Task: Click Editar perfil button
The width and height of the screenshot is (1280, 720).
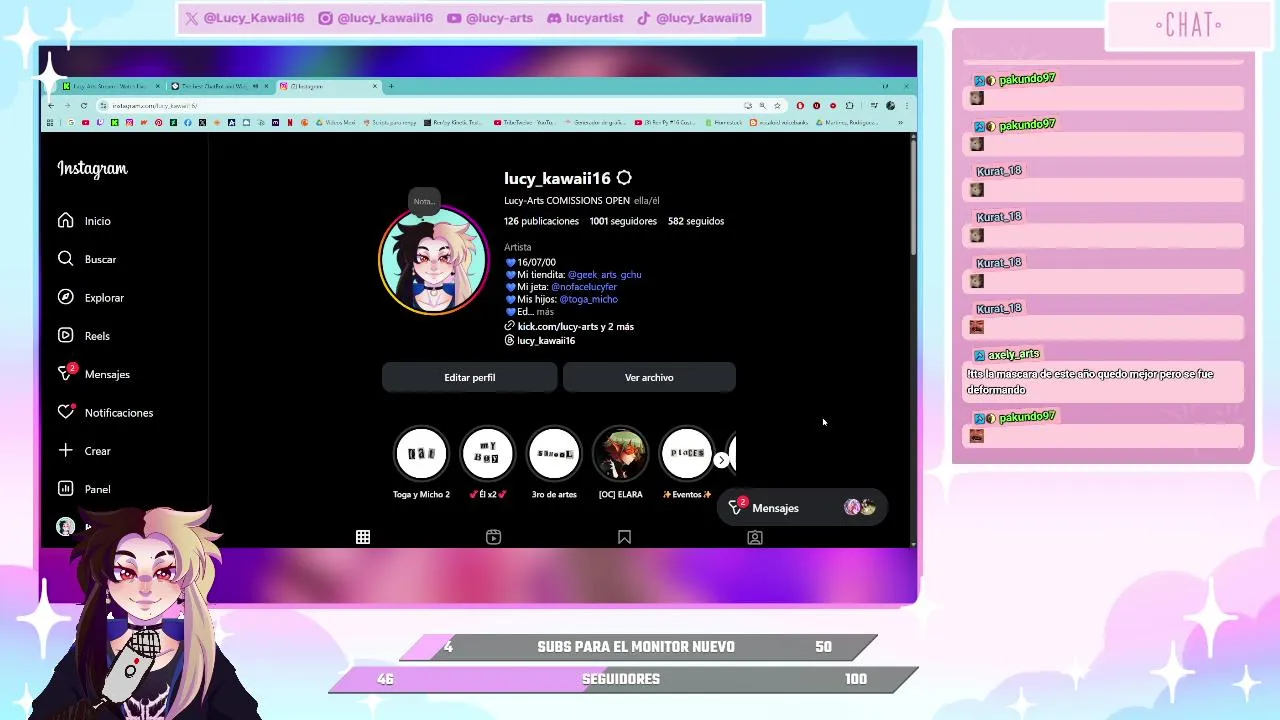Action: 469,377
